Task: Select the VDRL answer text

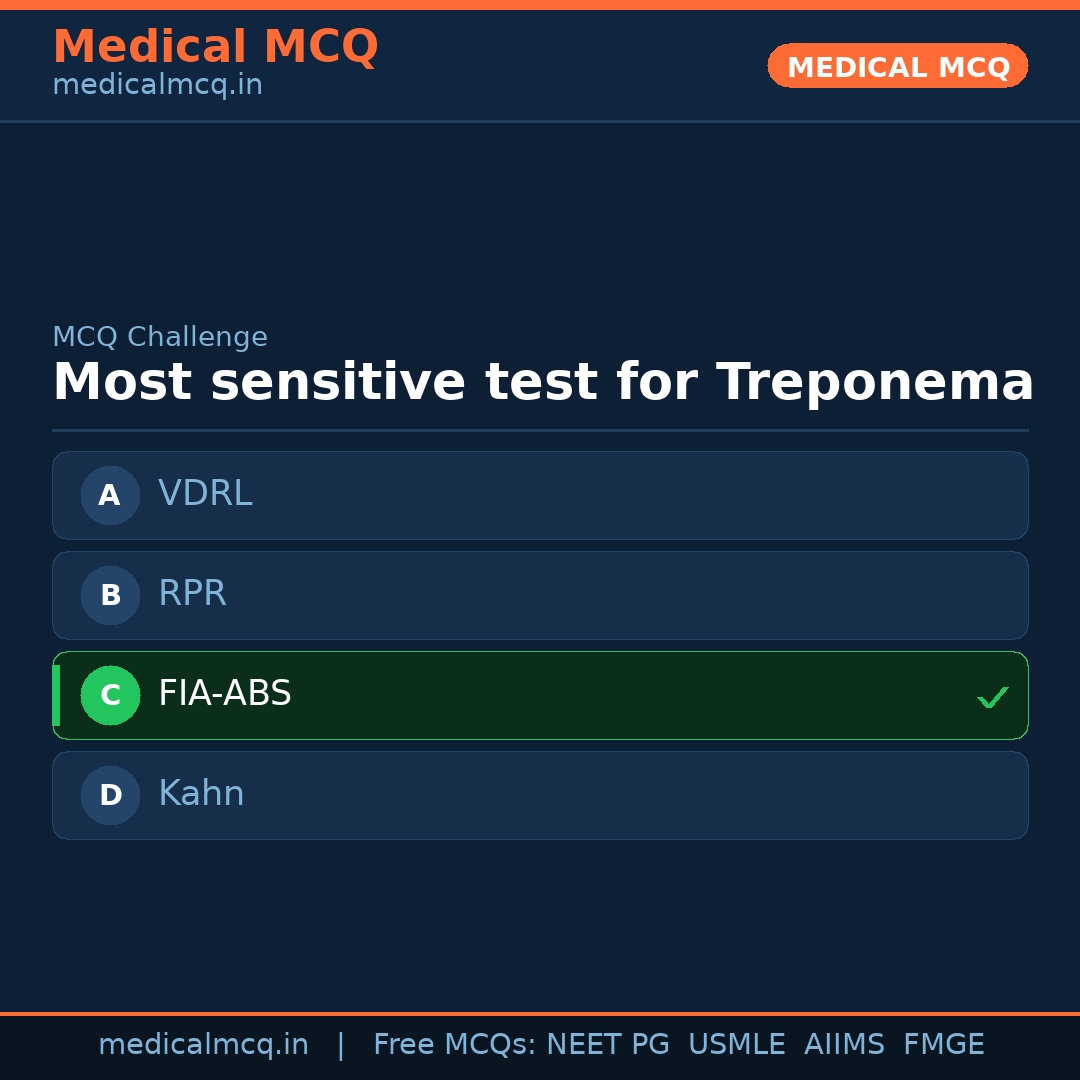Action: coord(205,494)
